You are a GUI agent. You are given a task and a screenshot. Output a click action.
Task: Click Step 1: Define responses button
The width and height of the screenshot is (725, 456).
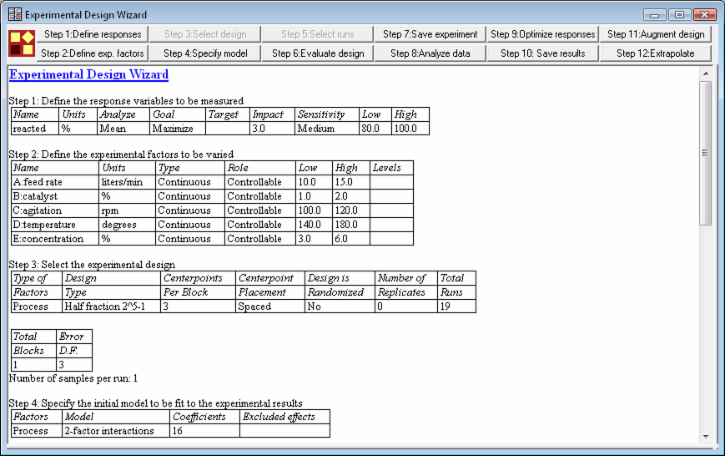click(x=92, y=34)
